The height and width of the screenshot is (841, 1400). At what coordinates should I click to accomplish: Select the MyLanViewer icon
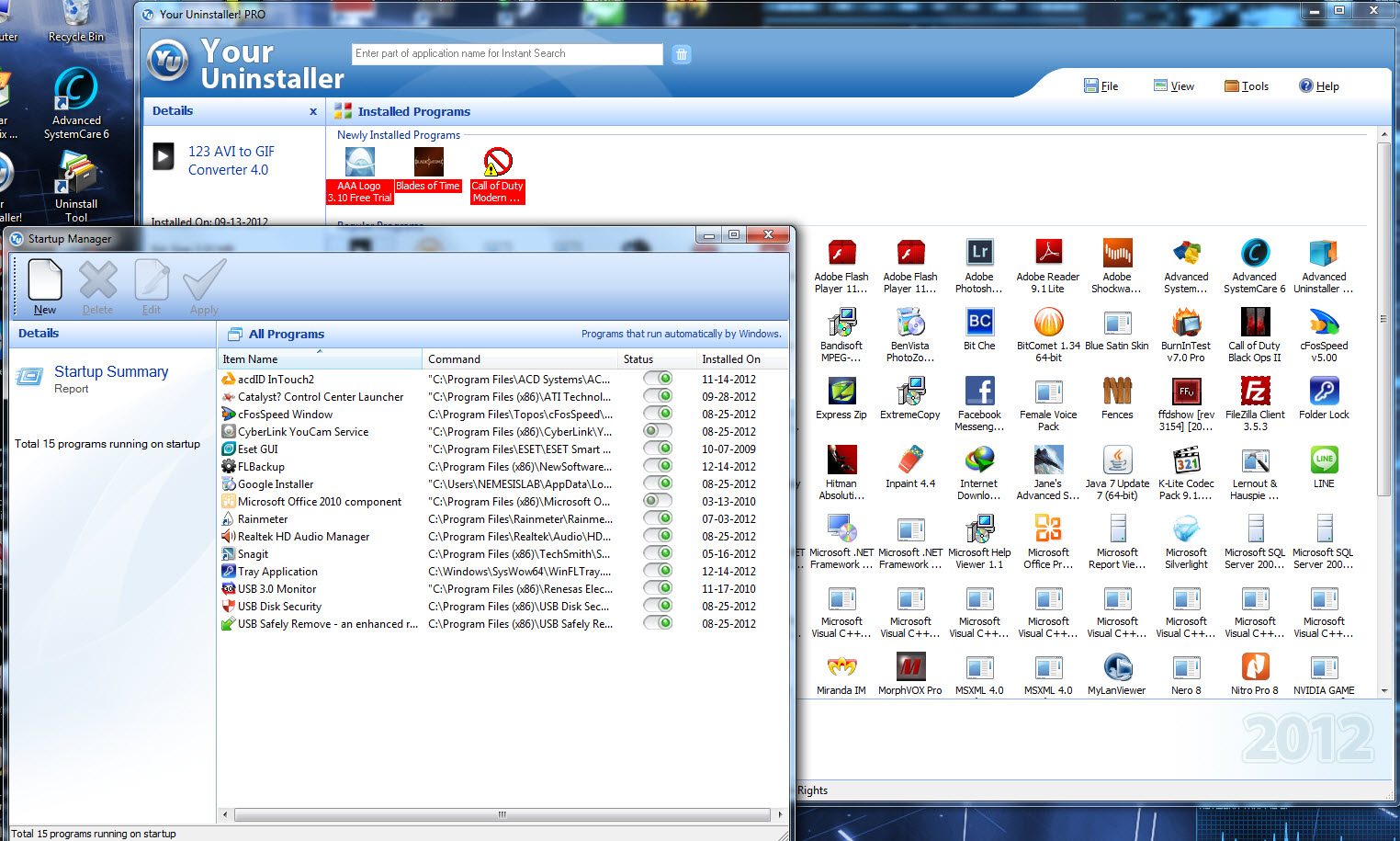pyautogui.click(x=1117, y=666)
